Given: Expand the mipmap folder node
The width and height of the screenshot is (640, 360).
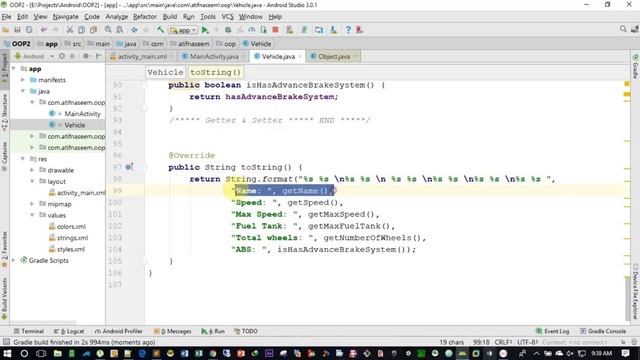Looking at the screenshot, I should coord(32,204).
